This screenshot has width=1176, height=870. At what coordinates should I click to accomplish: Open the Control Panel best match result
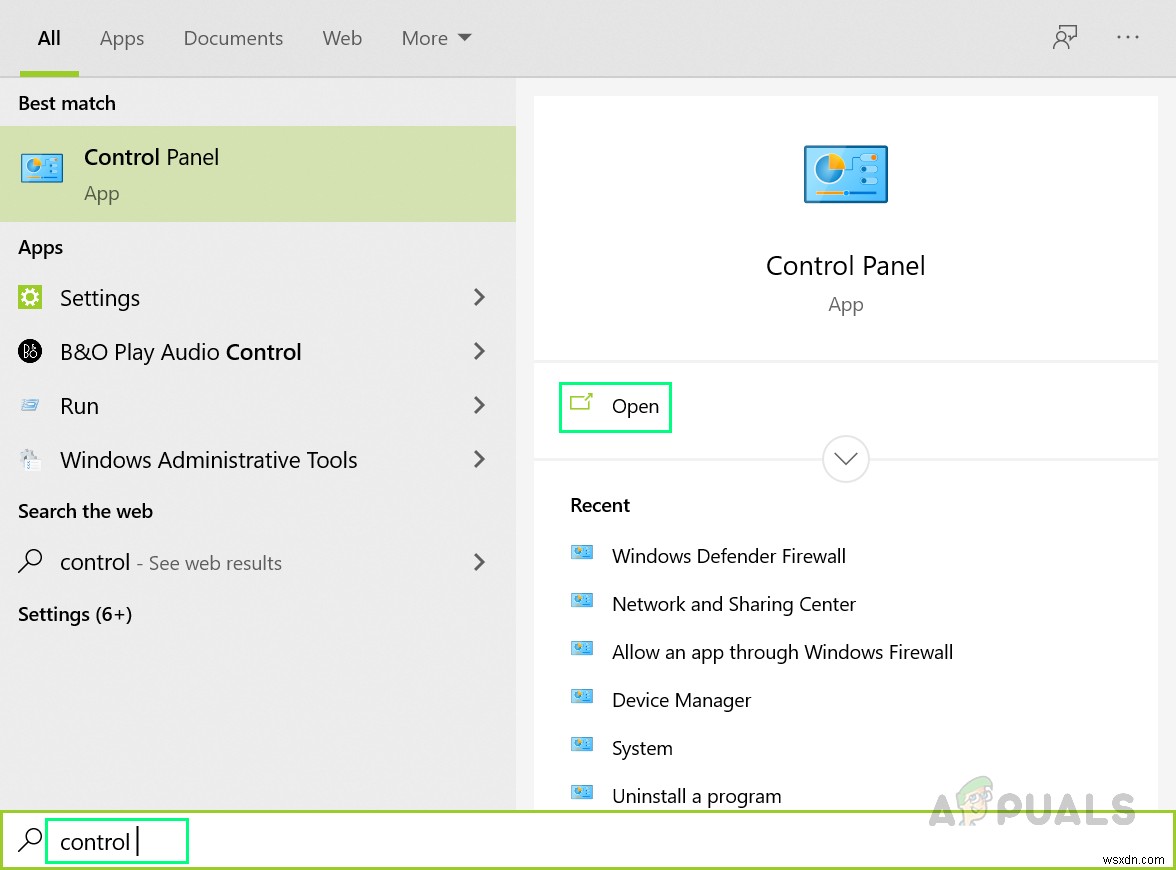258,174
